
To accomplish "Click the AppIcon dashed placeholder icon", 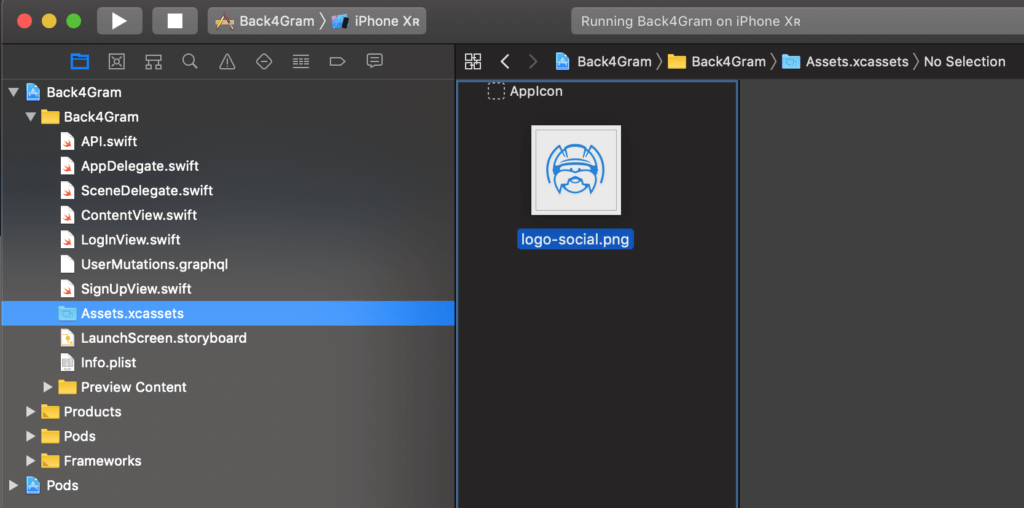I will point(496,91).
